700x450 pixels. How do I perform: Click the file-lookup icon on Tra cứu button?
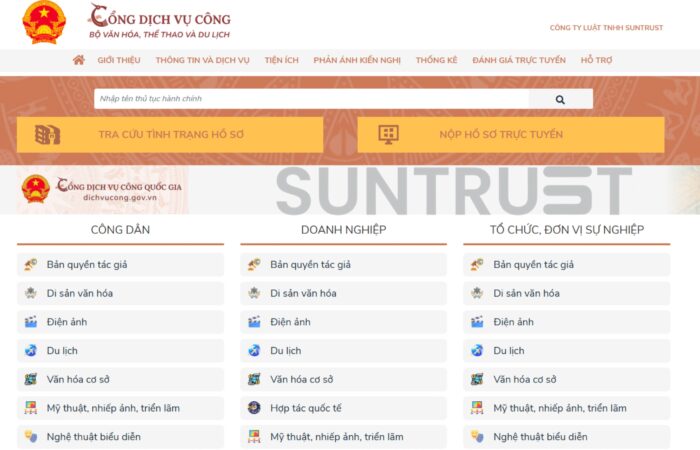47,134
